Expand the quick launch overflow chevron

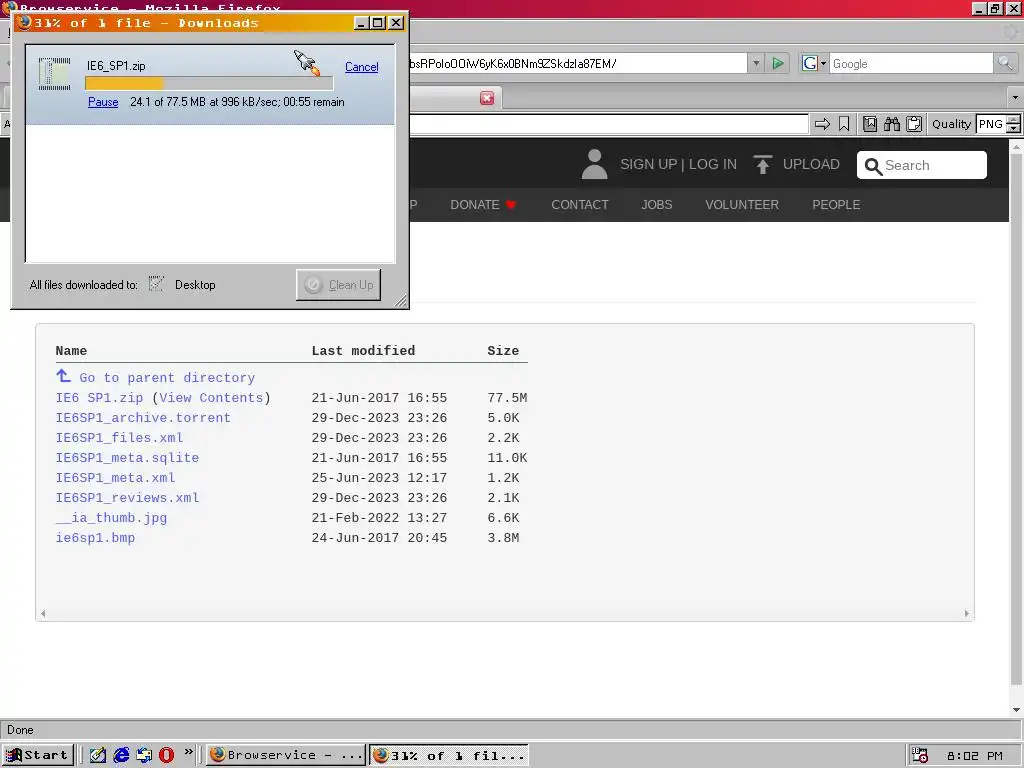(189, 752)
